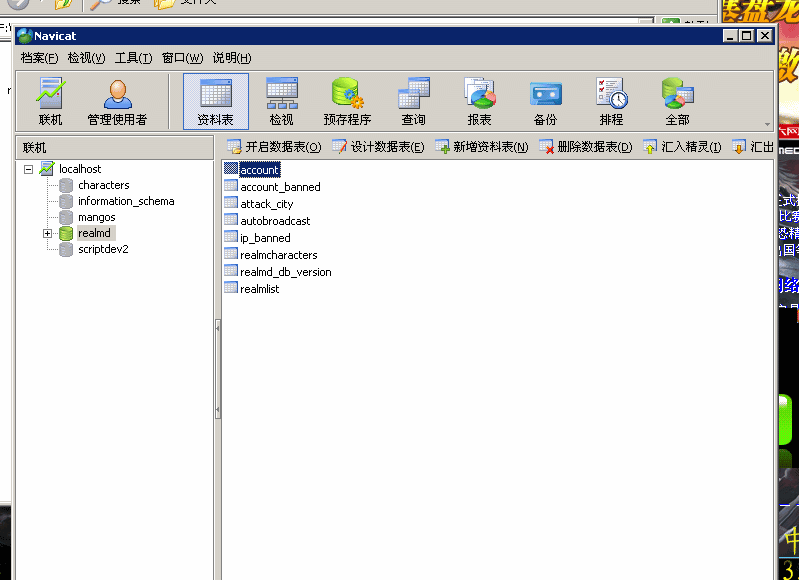This screenshot has width=799, height=580.
Task: Select the account_banned table name
Action: click(x=280, y=187)
